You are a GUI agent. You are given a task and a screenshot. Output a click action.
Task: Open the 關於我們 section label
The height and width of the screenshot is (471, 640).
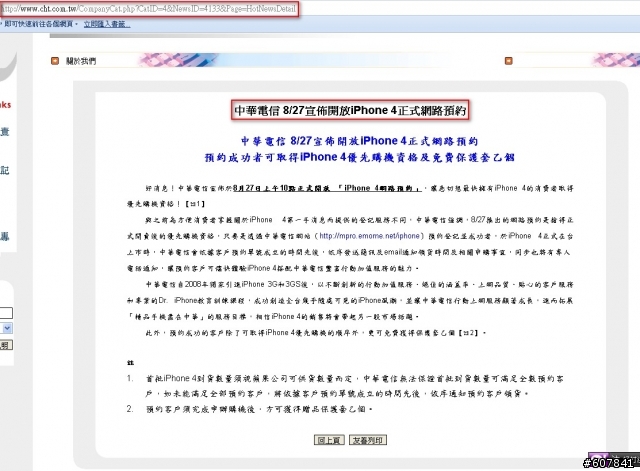tap(81, 61)
